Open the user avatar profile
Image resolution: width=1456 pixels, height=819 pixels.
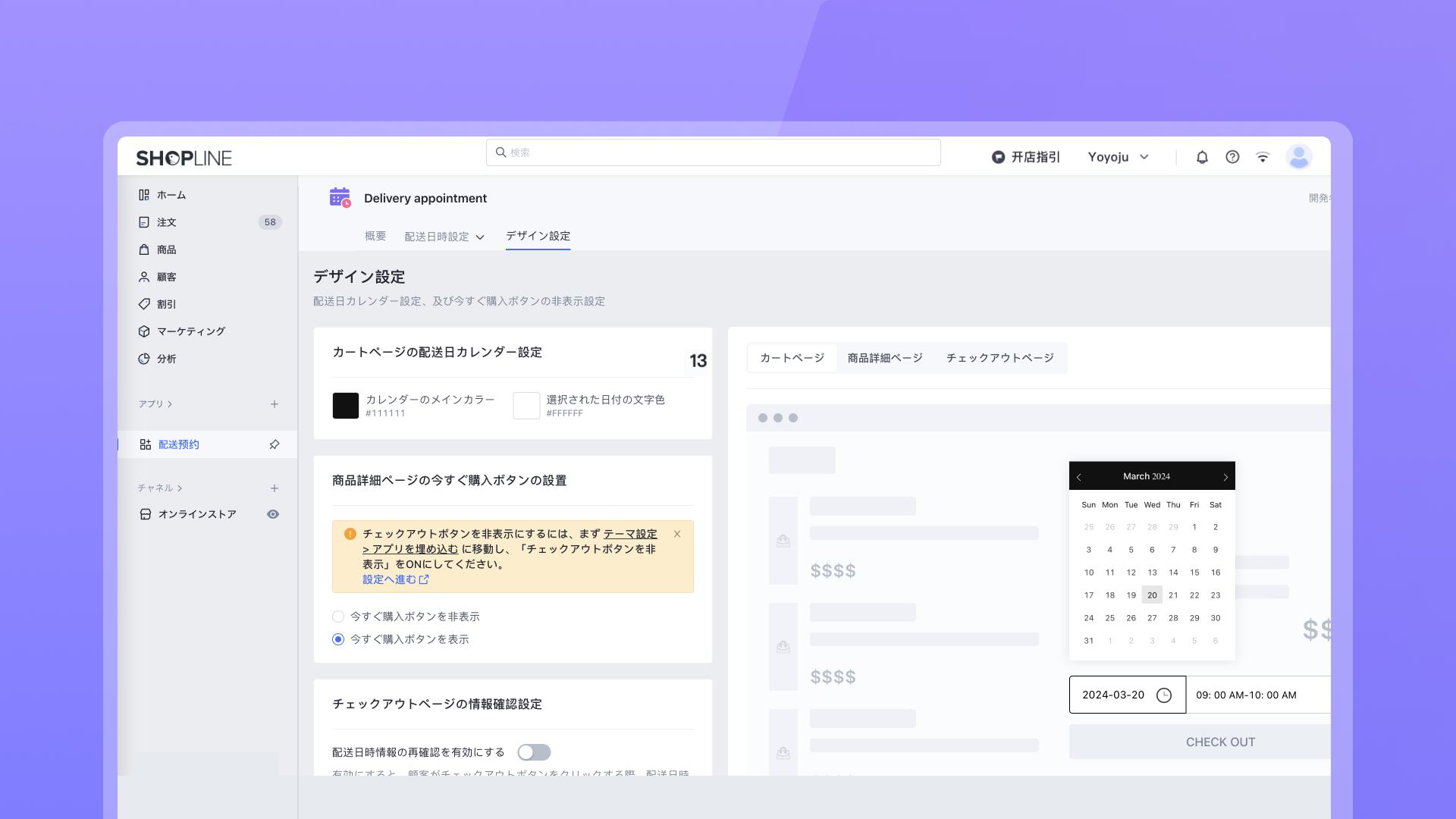click(x=1298, y=157)
